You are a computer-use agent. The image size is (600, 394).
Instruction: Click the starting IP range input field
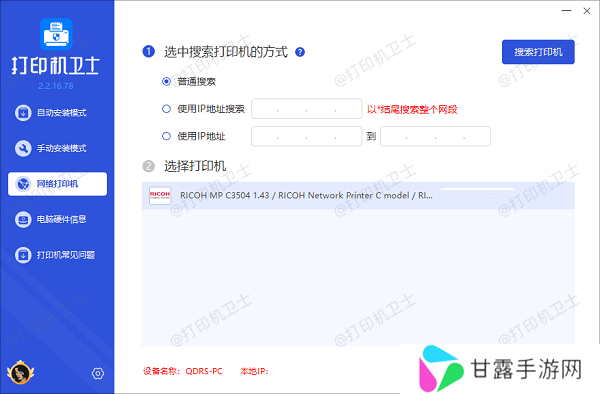307,136
